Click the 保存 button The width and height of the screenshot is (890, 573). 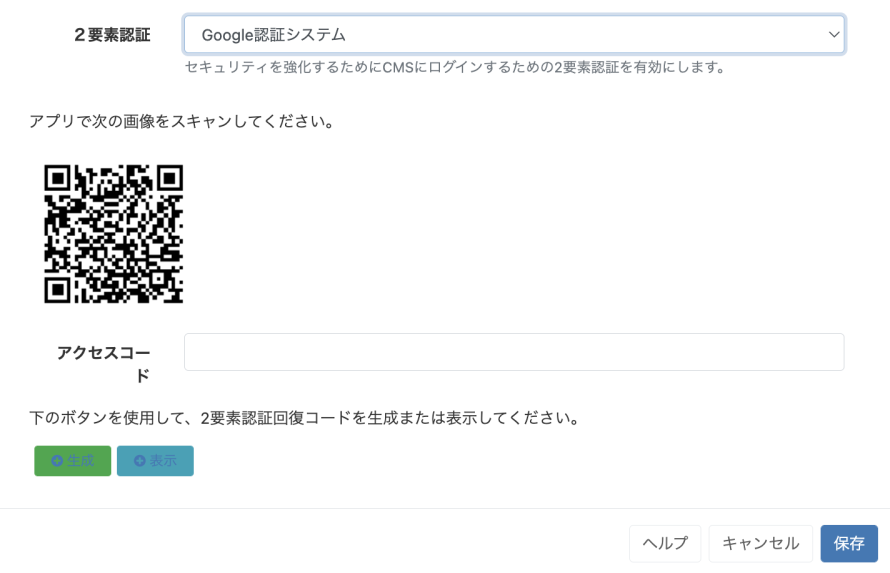click(849, 543)
